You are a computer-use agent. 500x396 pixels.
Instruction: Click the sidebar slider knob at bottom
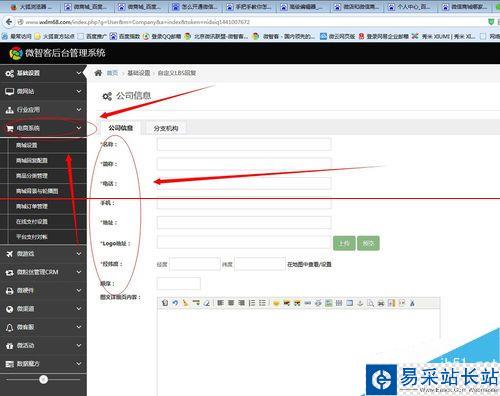(43, 379)
